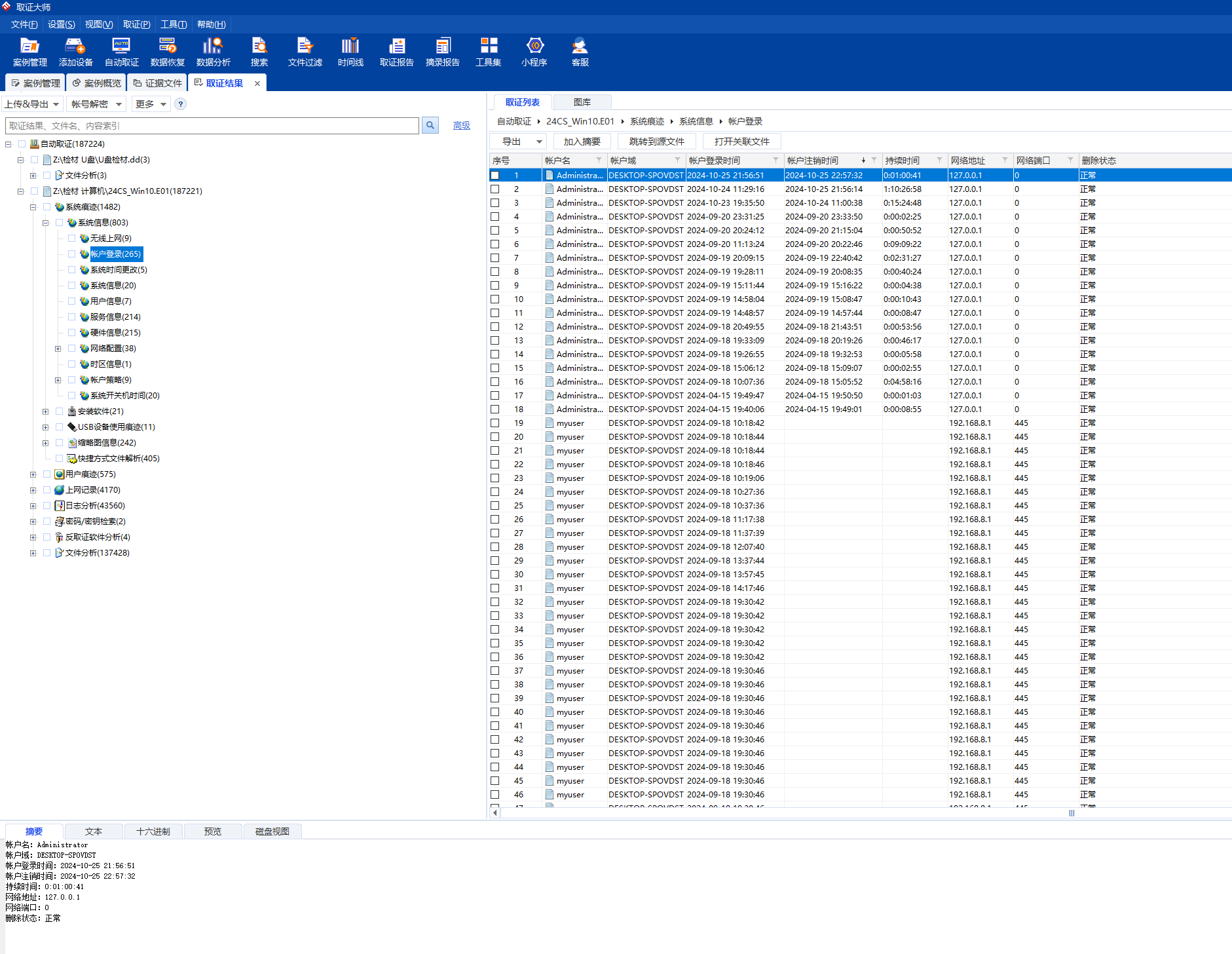Expand the 帐户策略(9) node
Image resolution: width=1232 pixels, height=954 pixels.
click(58, 381)
